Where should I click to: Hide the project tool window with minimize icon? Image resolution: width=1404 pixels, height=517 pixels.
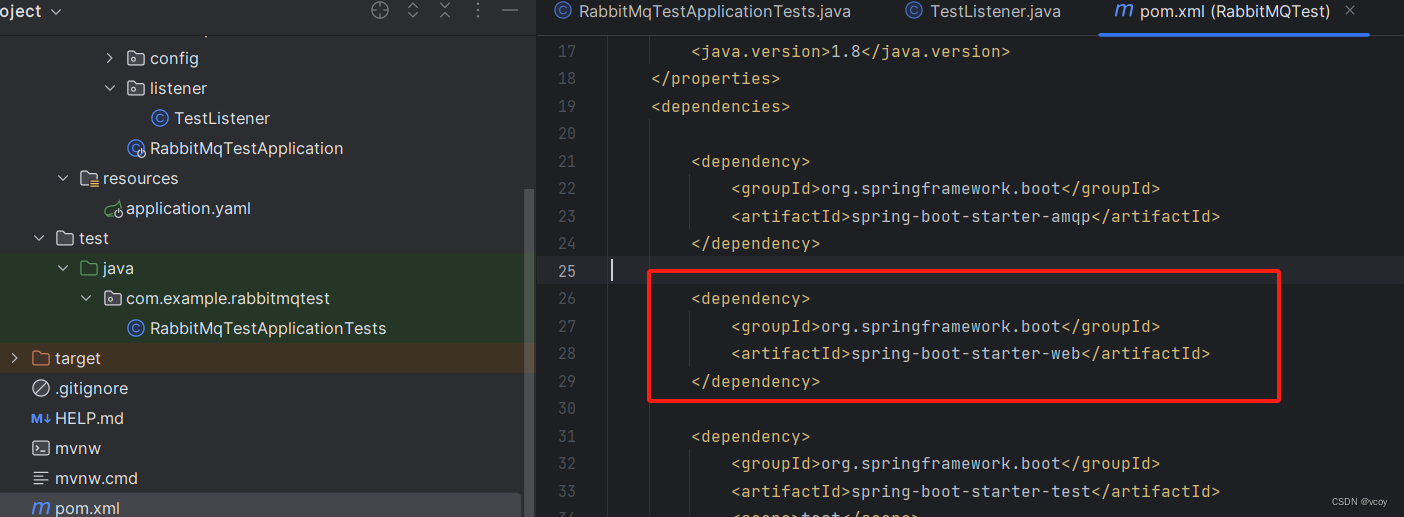(510, 11)
